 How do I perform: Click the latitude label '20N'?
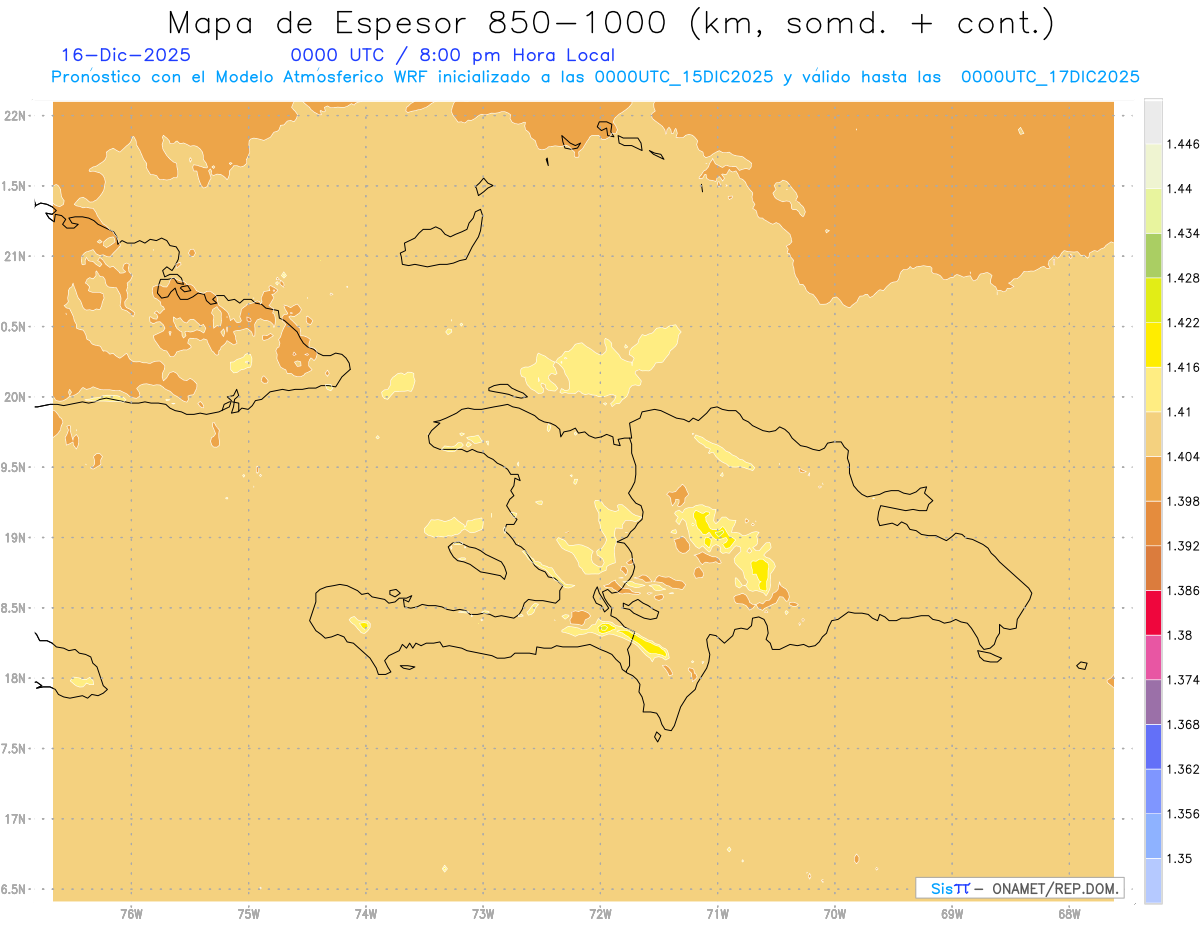click(x=16, y=397)
